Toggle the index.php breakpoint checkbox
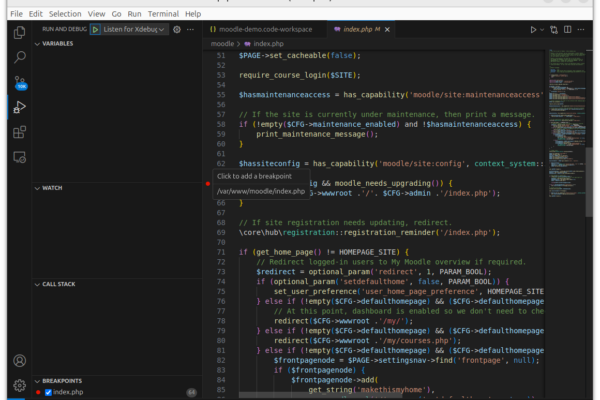 click(48, 392)
